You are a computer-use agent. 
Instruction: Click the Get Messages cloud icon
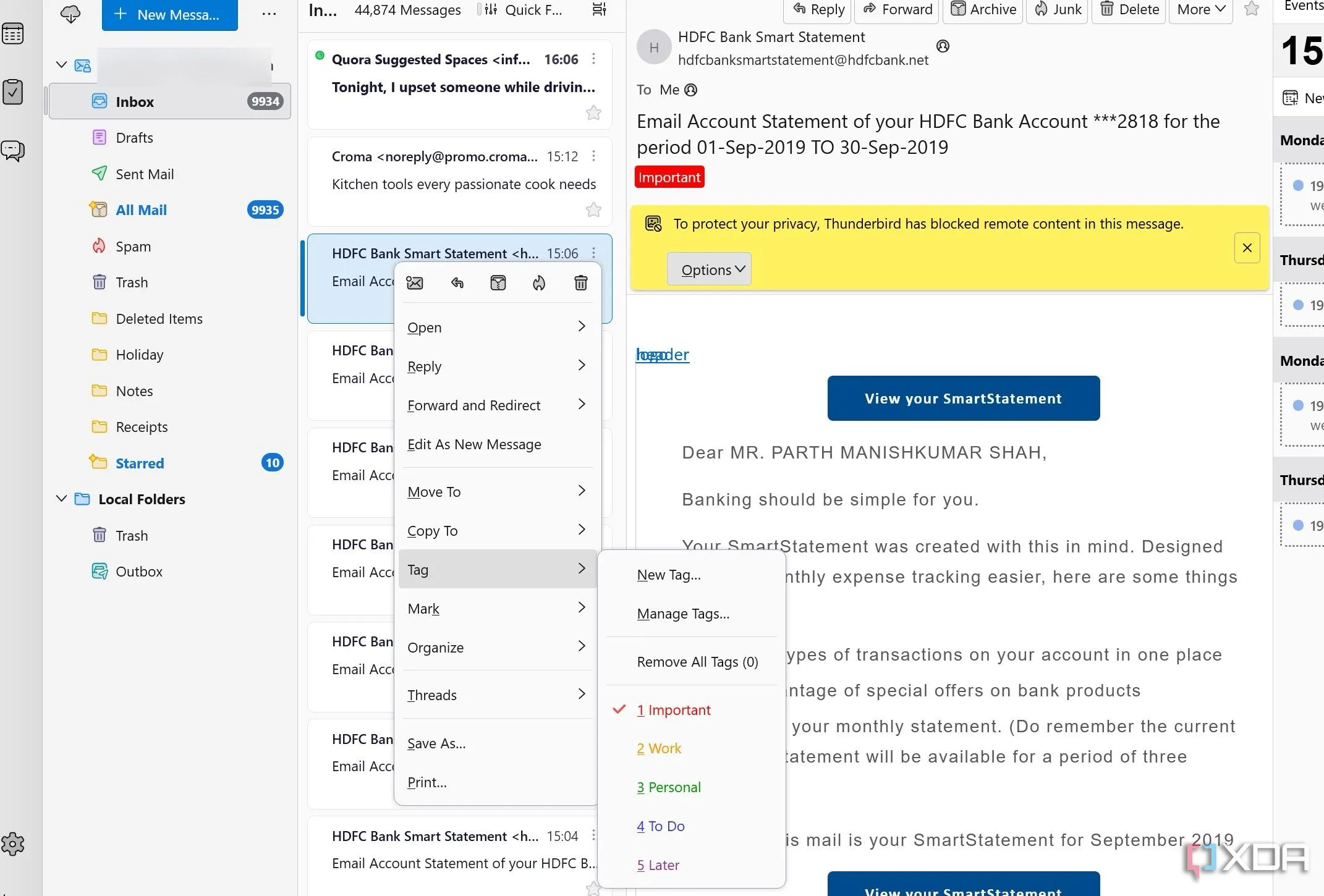tap(70, 14)
